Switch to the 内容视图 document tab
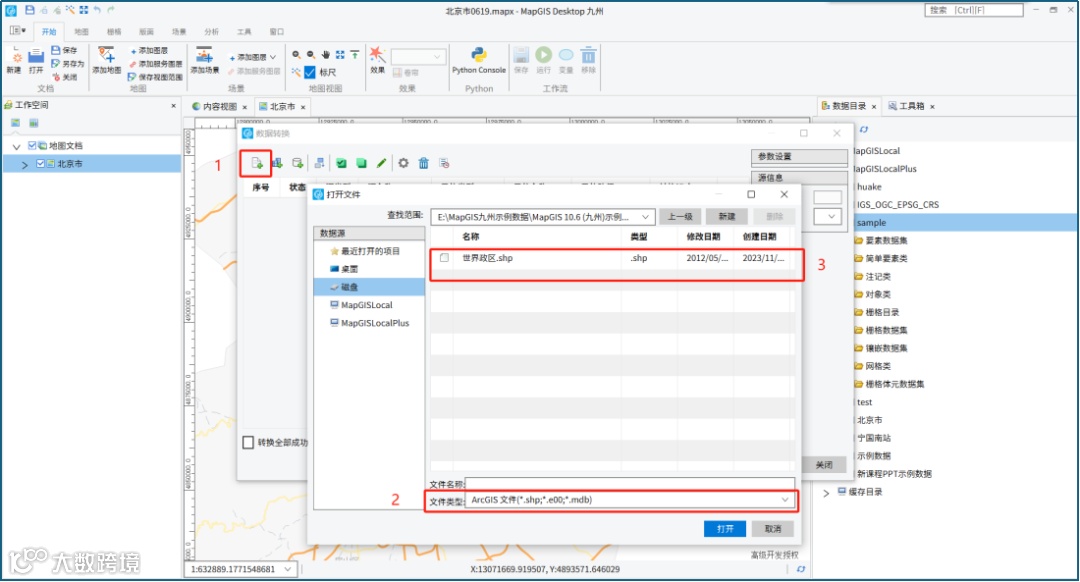 point(219,107)
